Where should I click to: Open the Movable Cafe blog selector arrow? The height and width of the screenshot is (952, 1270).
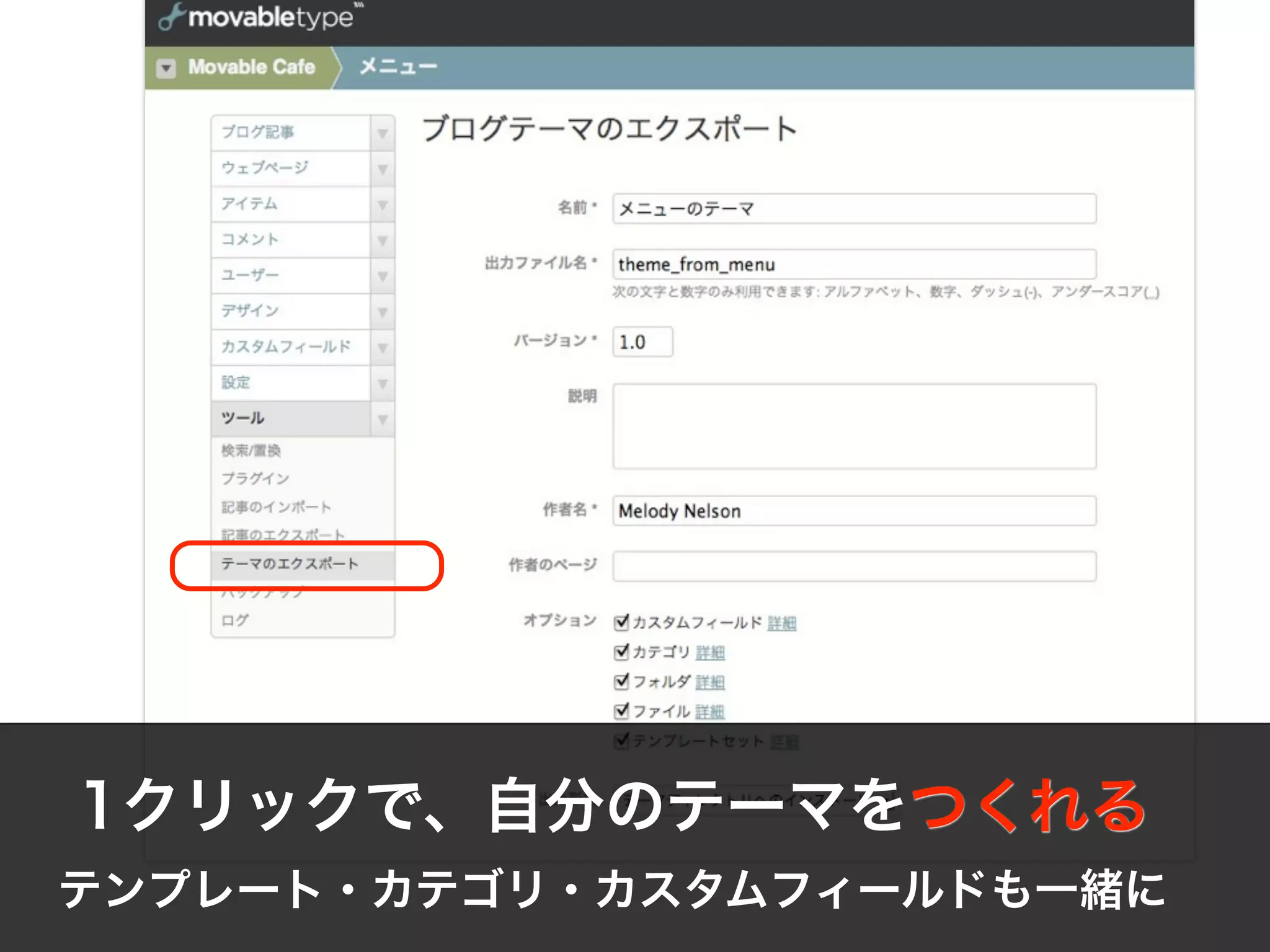166,68
